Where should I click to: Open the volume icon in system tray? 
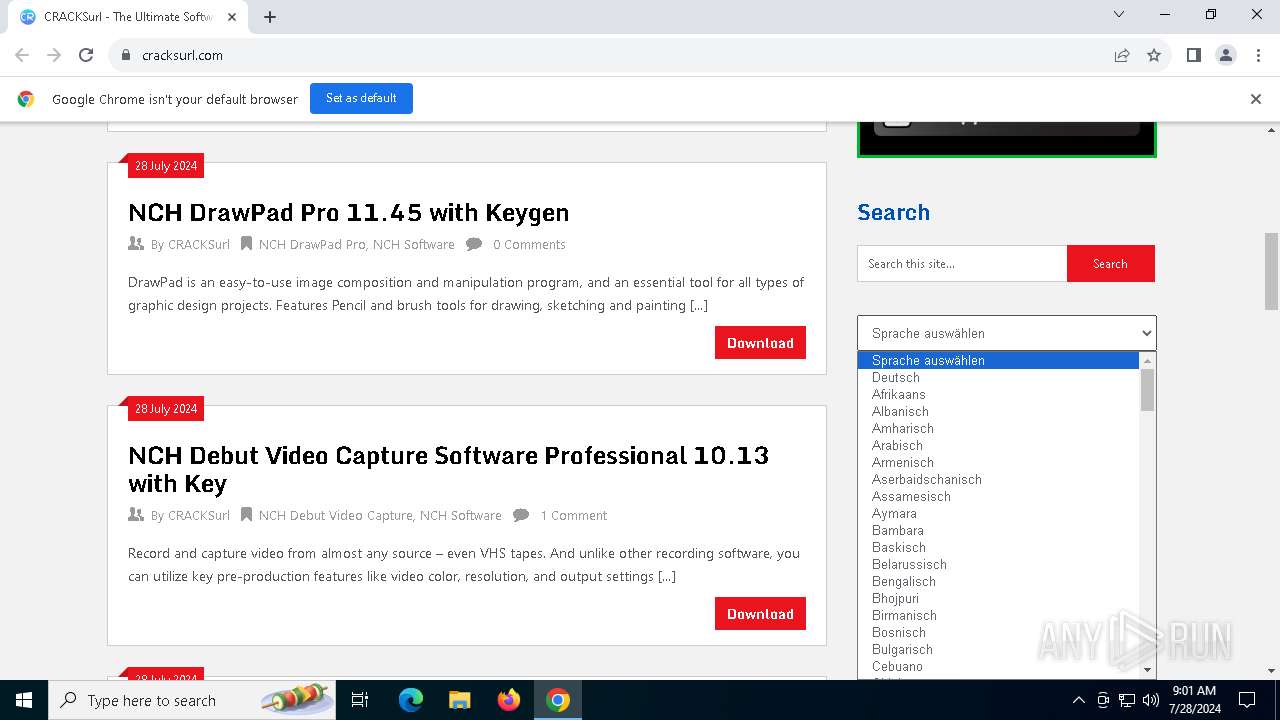[x=1151, y=700]
